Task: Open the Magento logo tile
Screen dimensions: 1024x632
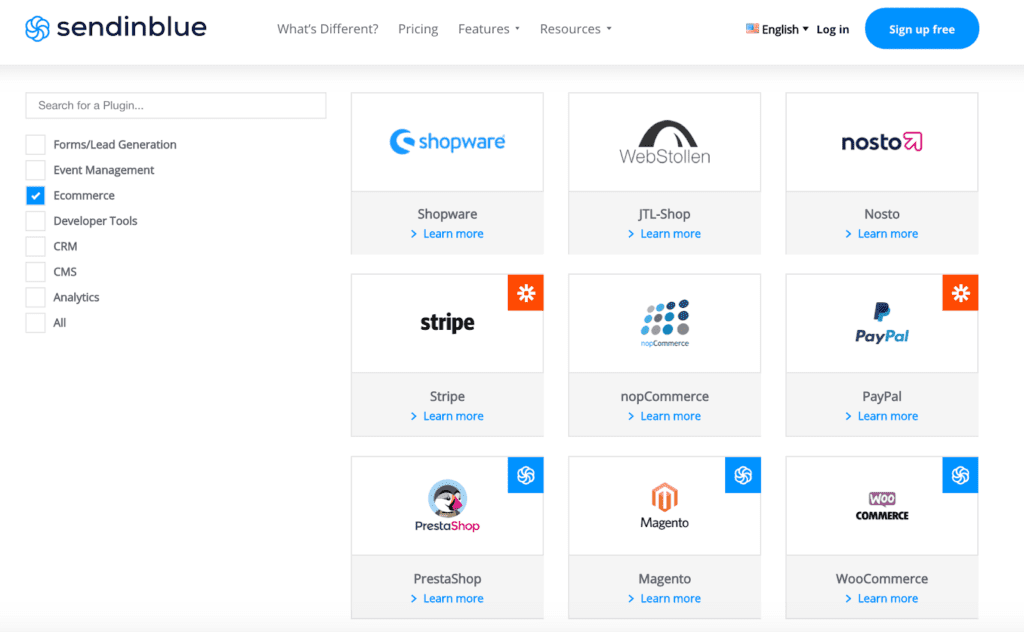Action: pos(665,506)
